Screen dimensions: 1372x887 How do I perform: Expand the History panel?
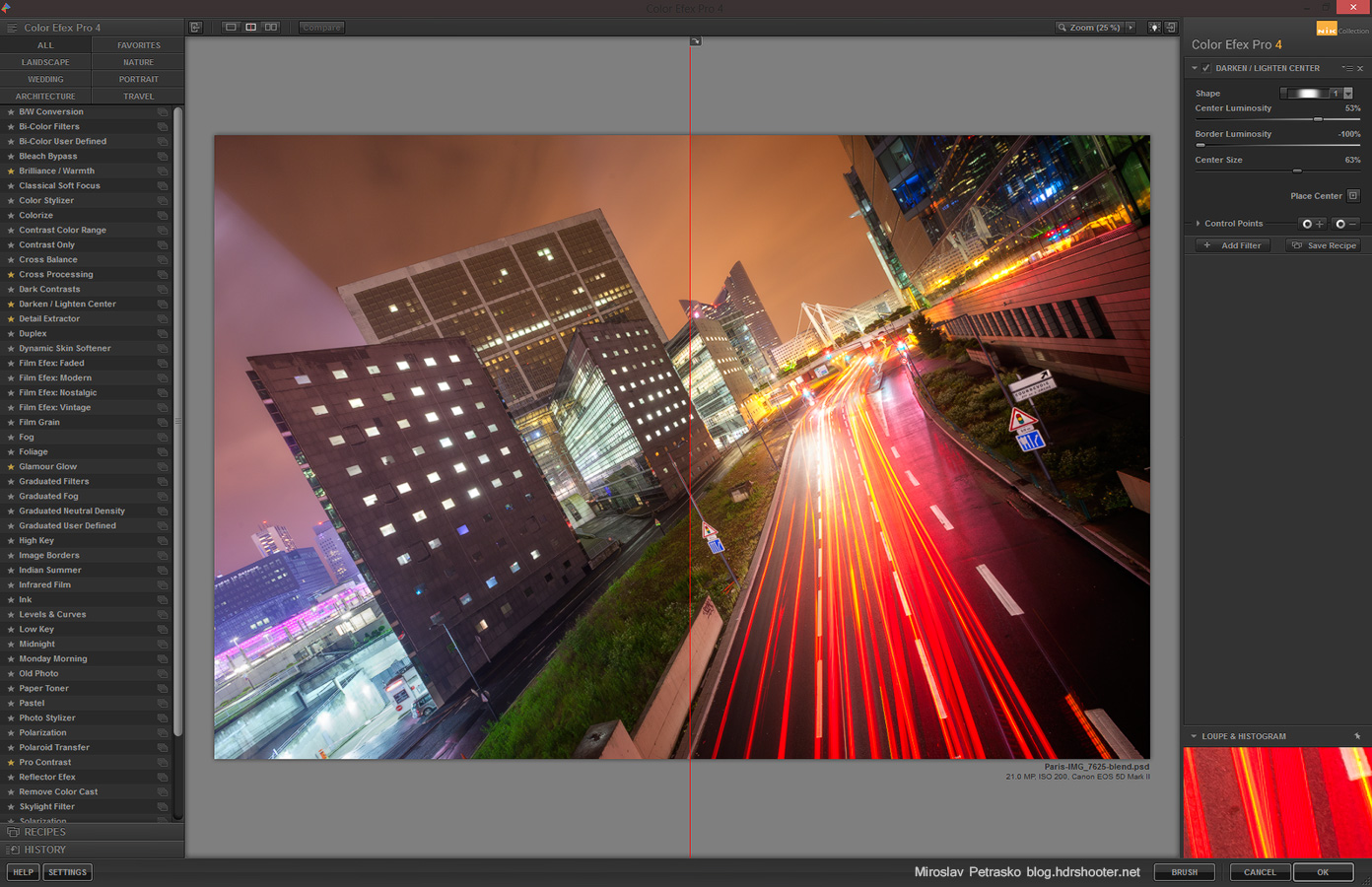pos(92,850)
